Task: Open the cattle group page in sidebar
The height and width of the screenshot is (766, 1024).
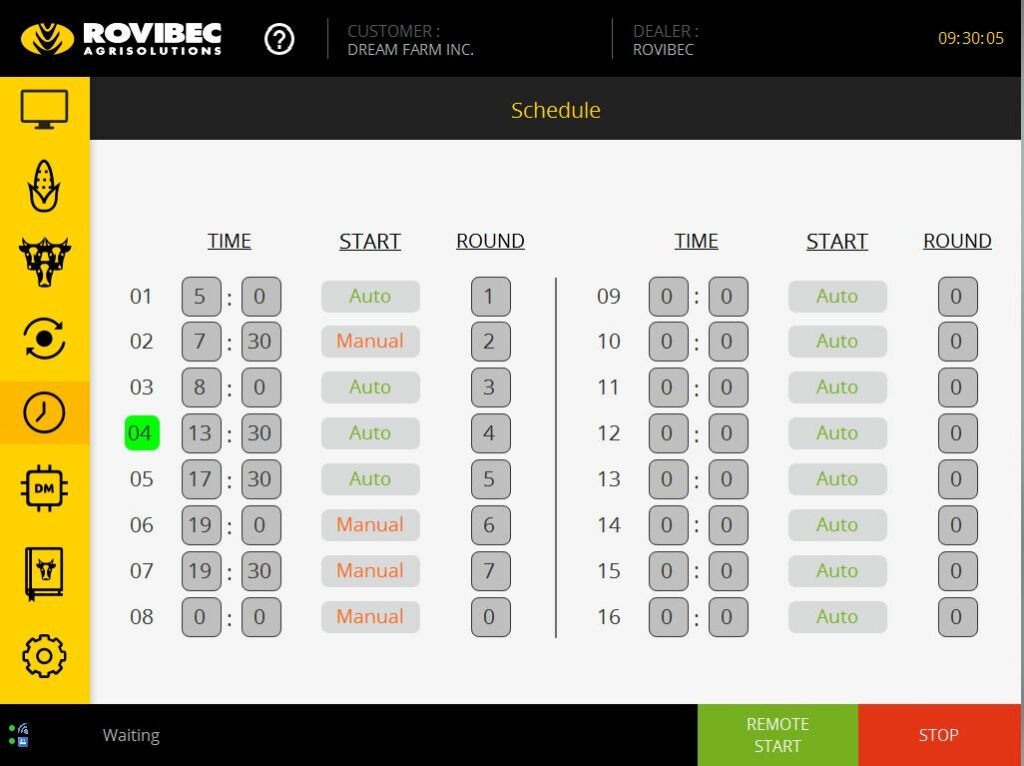Action: 44,262
